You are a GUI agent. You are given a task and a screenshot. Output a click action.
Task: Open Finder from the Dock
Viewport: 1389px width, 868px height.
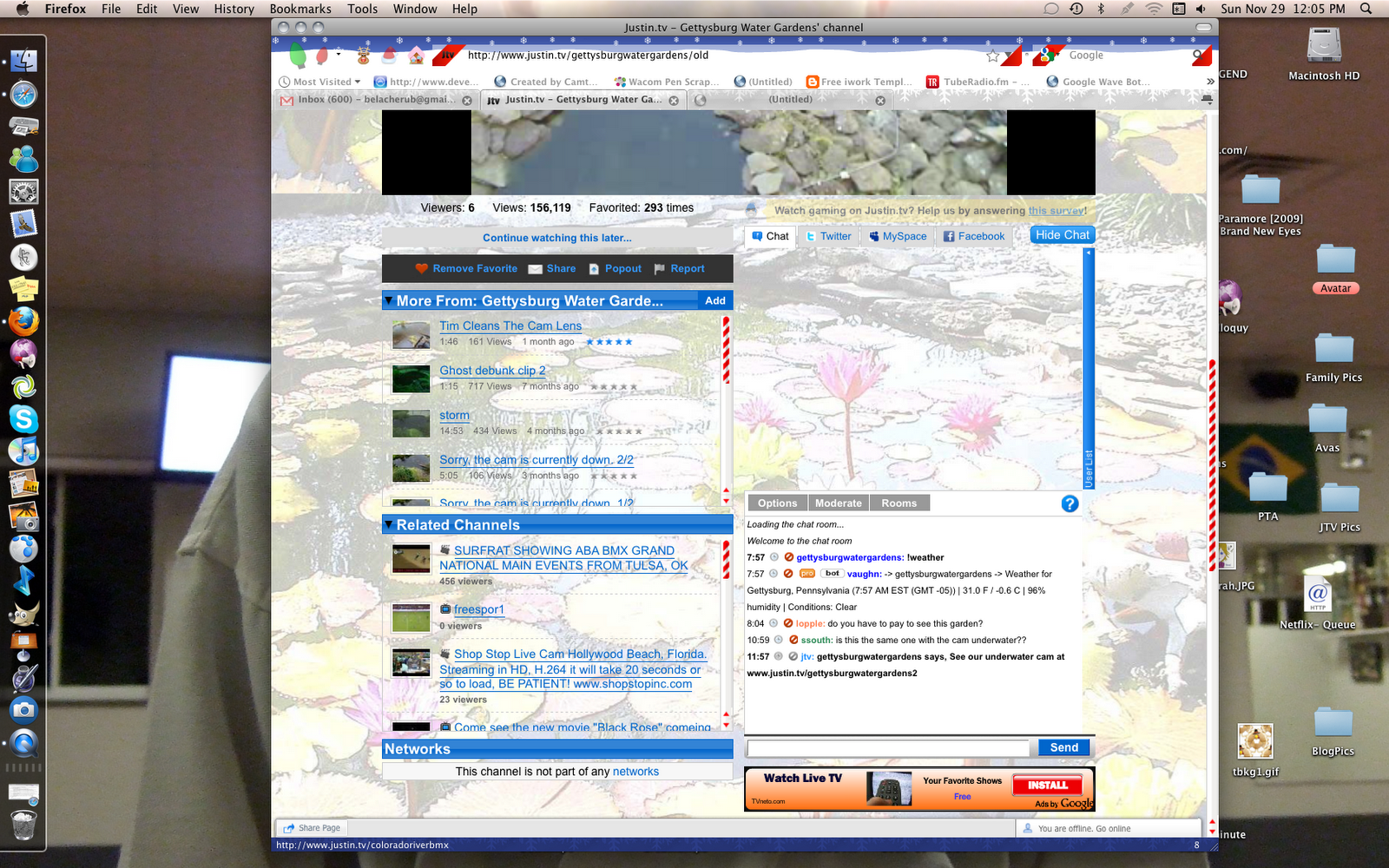point(23,62)
